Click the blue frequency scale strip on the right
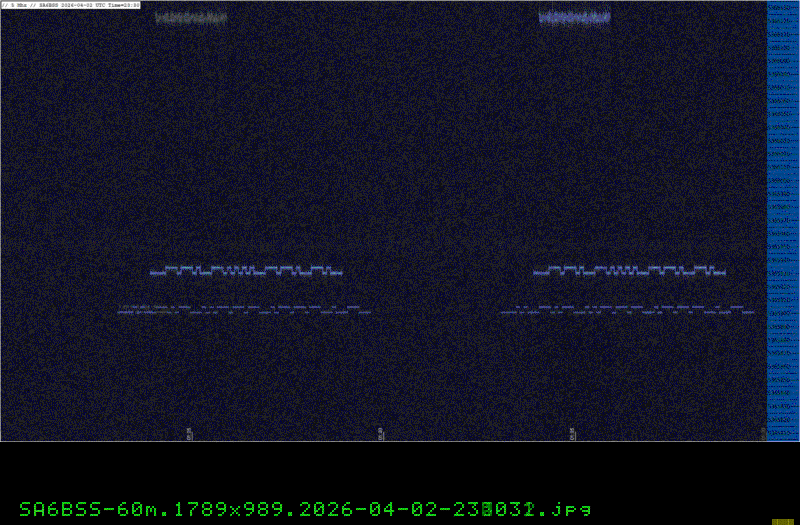The image size is (800, 525). pos(782,220)
